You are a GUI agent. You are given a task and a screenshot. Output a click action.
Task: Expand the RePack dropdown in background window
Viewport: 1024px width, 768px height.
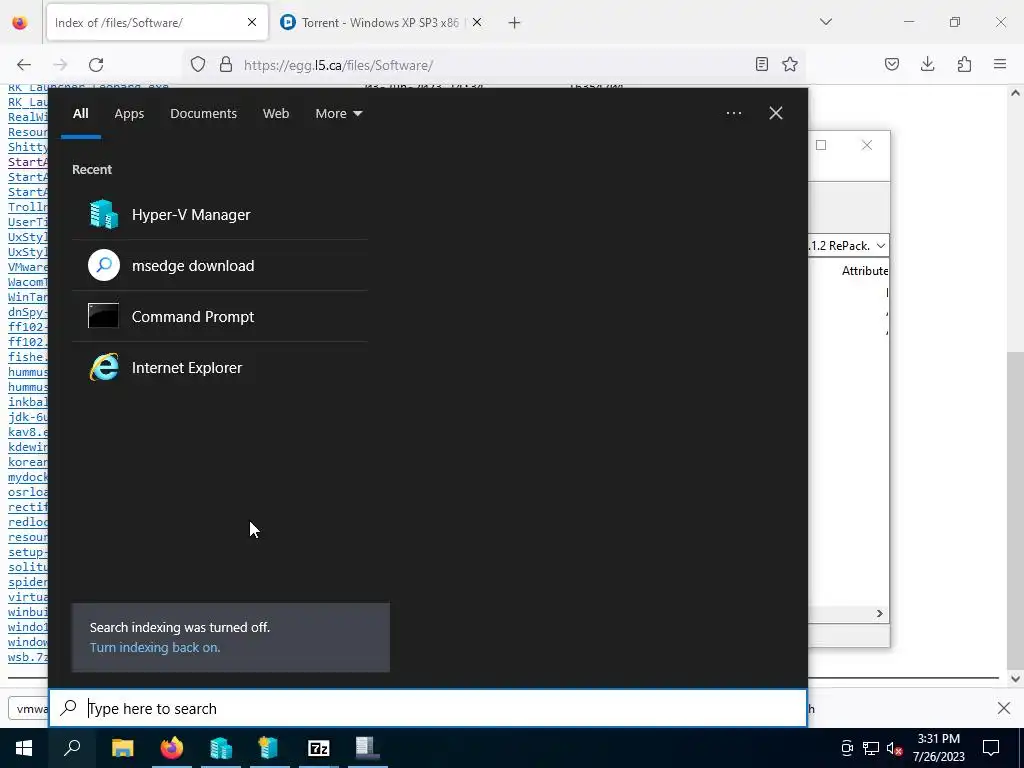(880, 246)
